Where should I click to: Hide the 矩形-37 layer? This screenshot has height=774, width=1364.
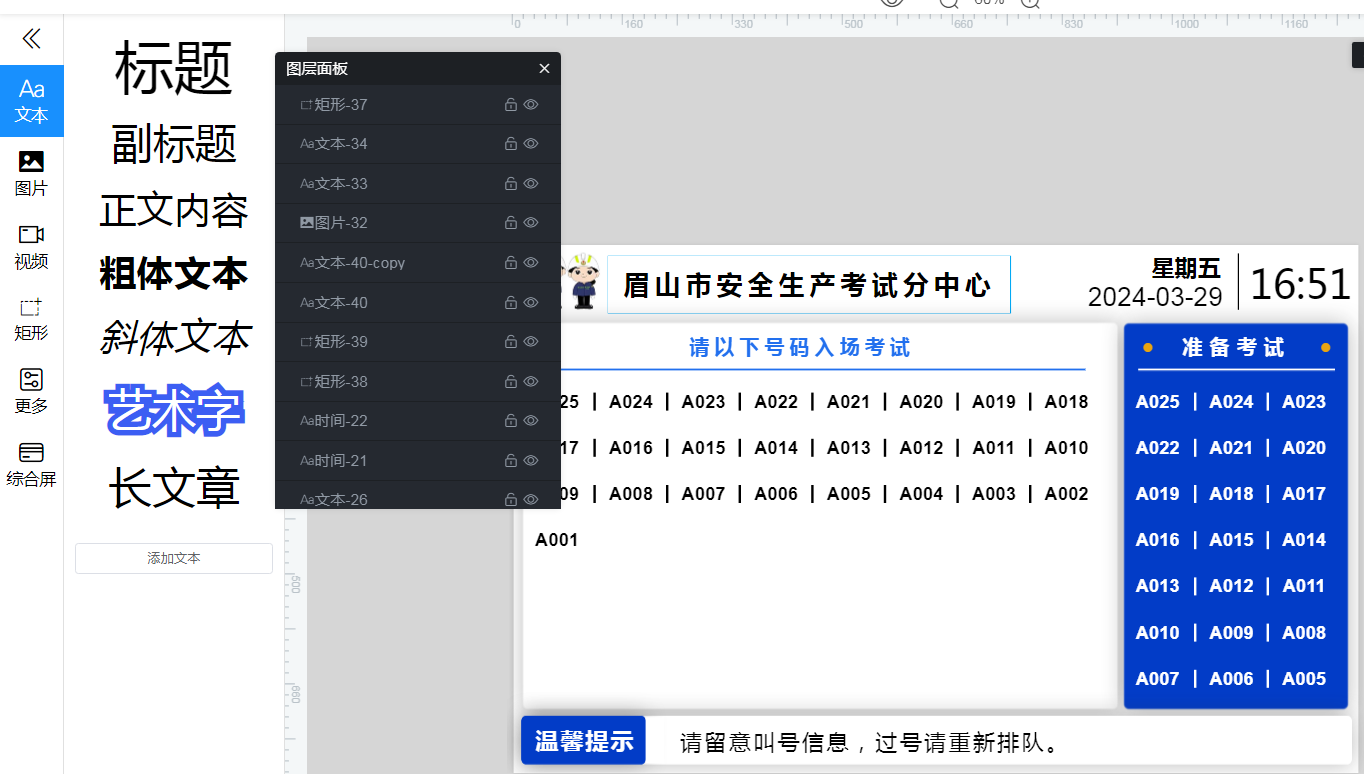click(530, 104)
